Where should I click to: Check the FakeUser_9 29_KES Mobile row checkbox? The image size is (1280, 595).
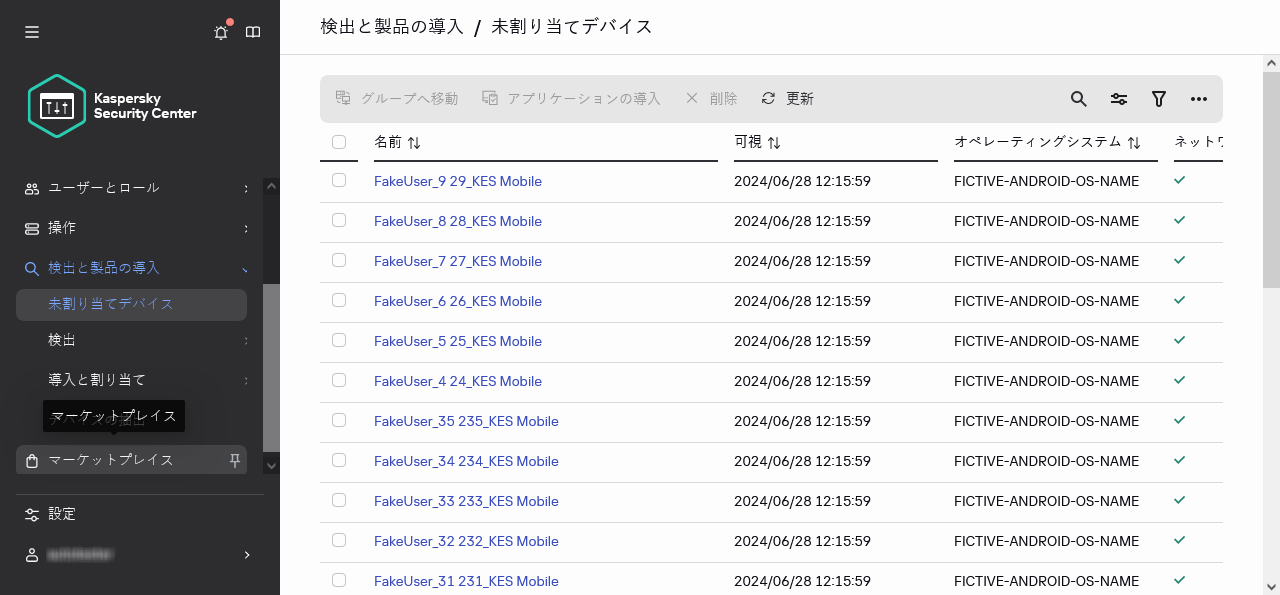[339, 180]
